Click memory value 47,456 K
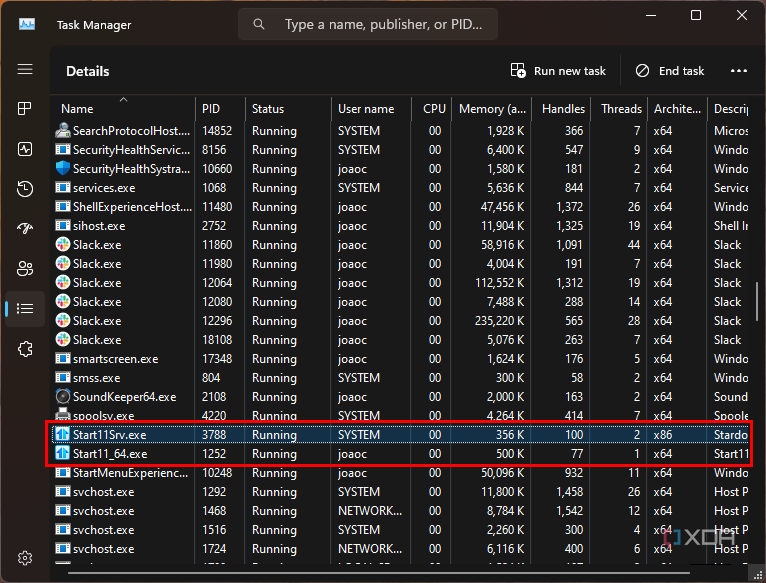766x583 pixels. click(x=502, y=207)
